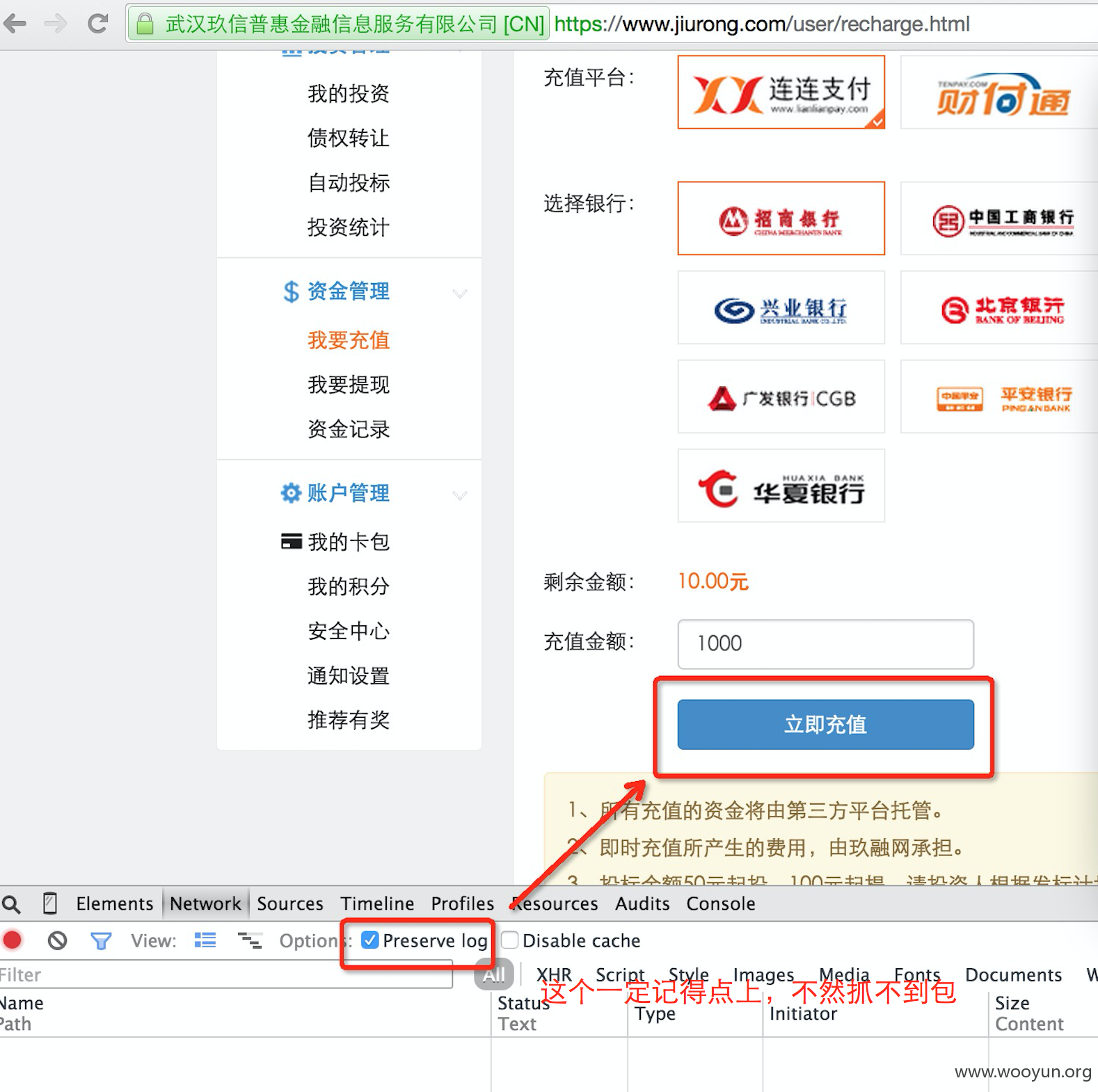The image size is (1098, 1092).
Task: Open 推荐有奖 in sidebar
Action: [349, 720]
